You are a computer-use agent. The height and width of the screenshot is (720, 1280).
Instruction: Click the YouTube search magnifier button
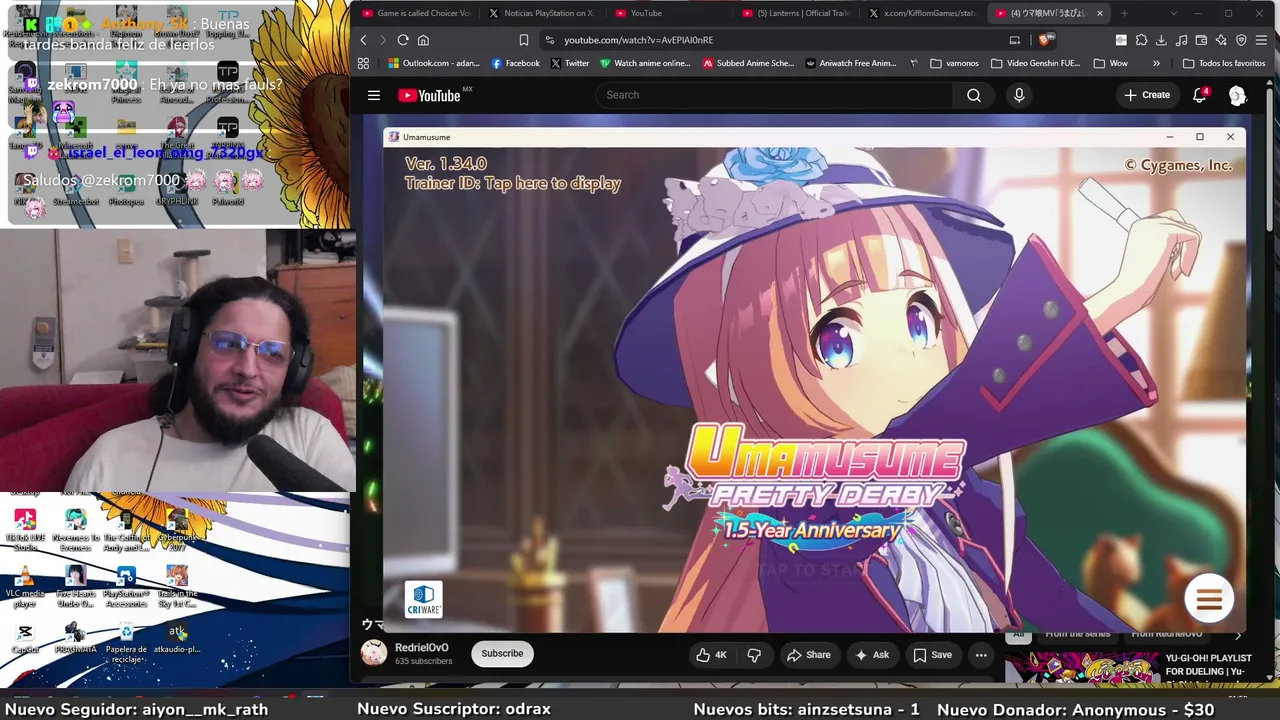tap(974, 95)
